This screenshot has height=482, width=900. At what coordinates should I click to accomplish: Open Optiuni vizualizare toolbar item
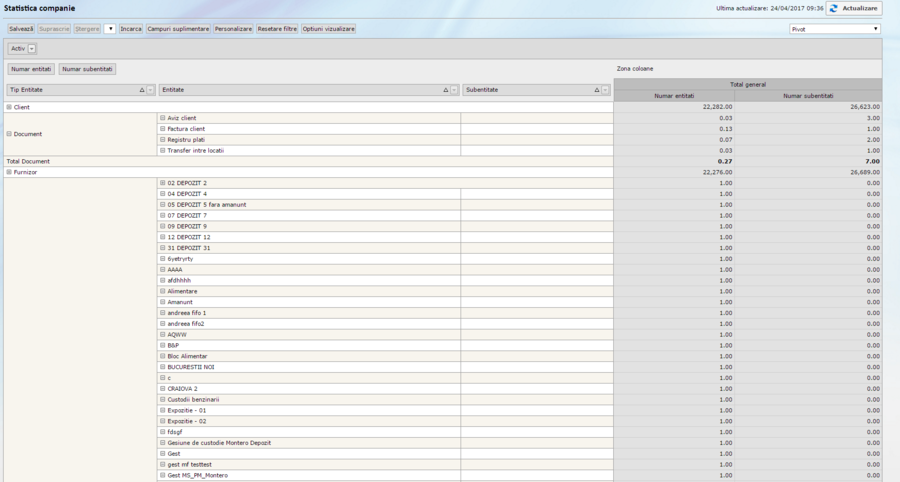pos(328,29)
